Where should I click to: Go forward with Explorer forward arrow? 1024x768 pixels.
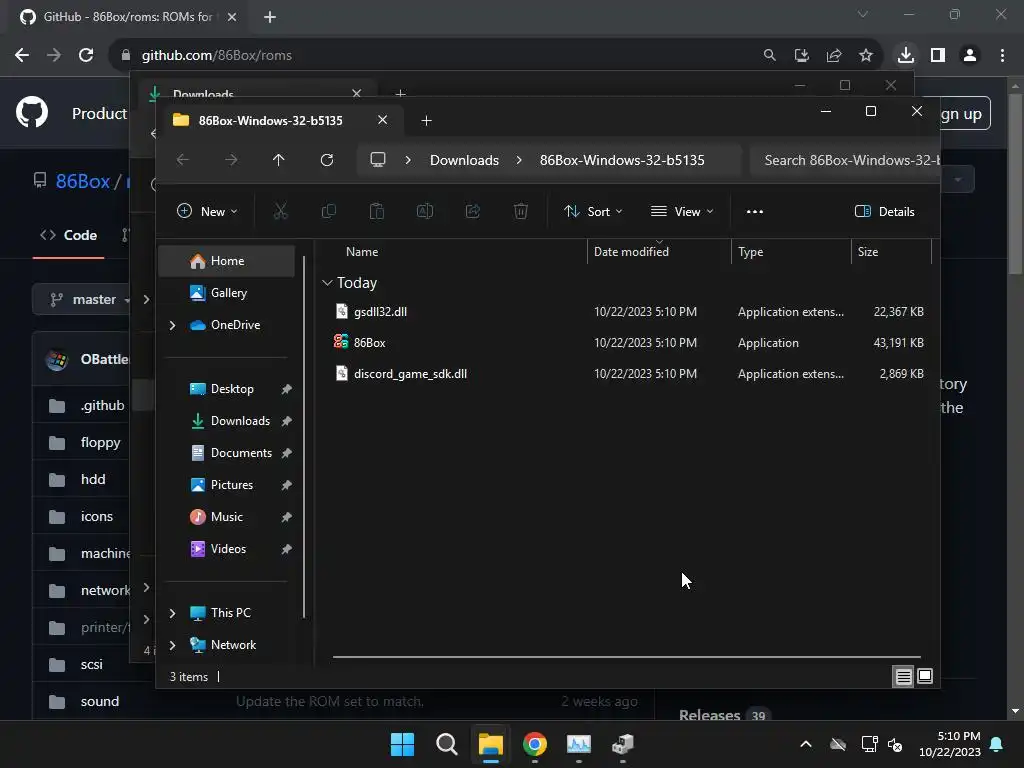231,160
